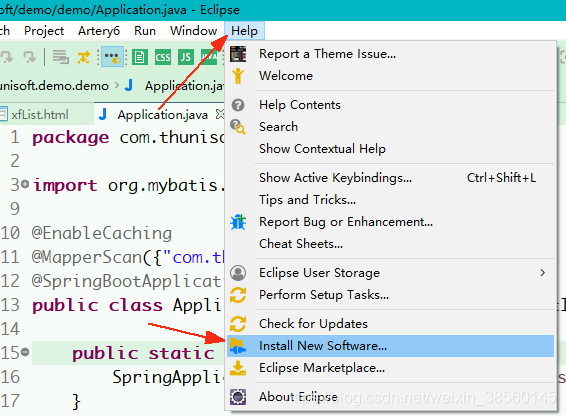Click the JS toolbar icon
566x416 pixels.
click(186, 57)
